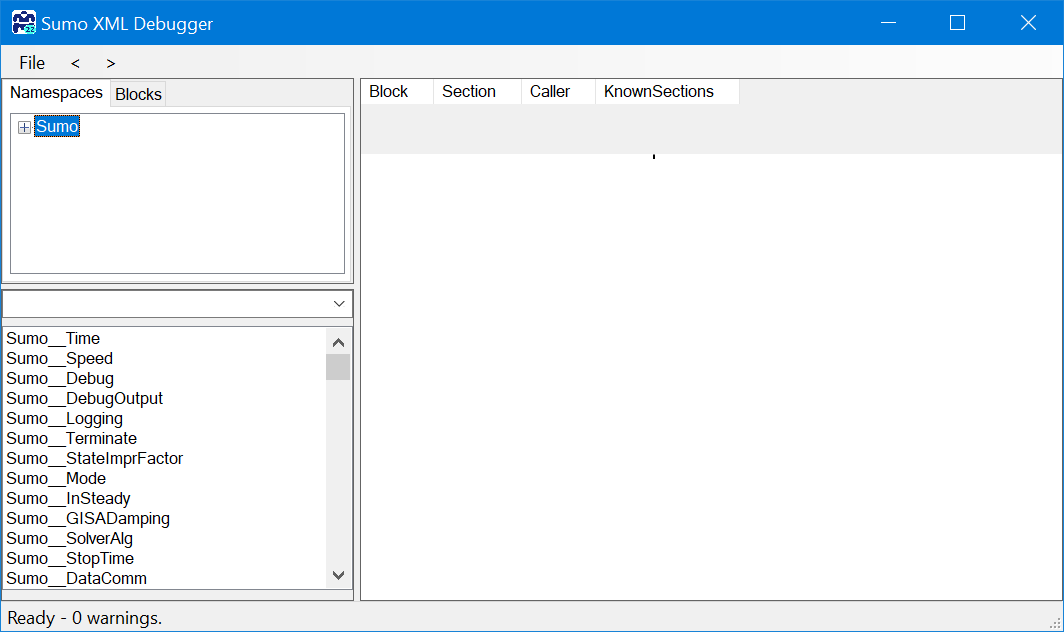Image resolution: width=1064 pixels, height=632 pixels.
Task: Click the Block column header
Action: [389, 92]
